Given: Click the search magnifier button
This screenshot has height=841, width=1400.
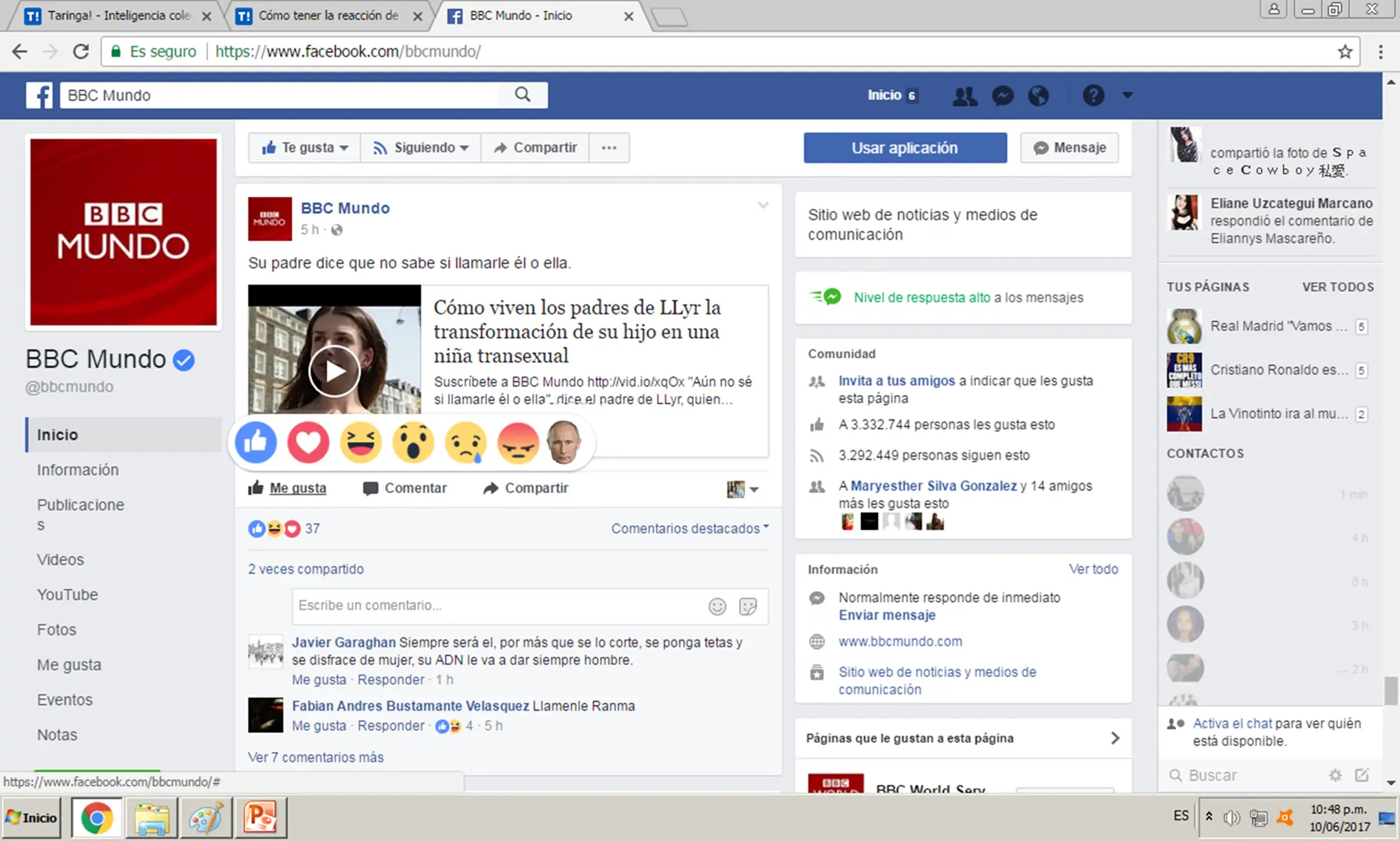Looking at the screenshot, I should pos(522,95).
